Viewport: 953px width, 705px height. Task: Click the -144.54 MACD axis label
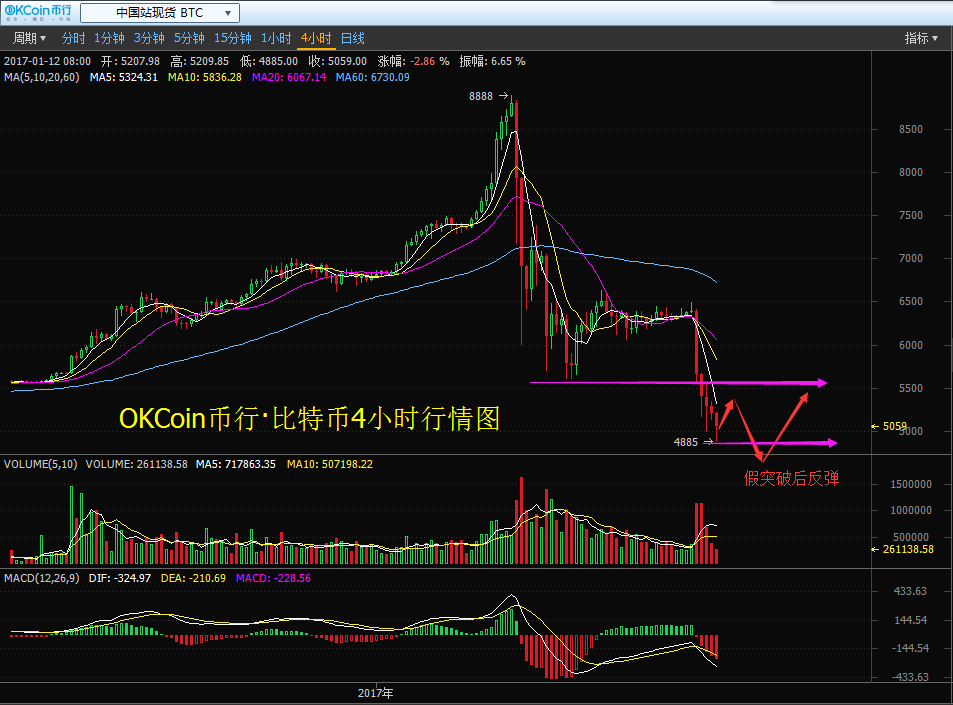[909, 648]
